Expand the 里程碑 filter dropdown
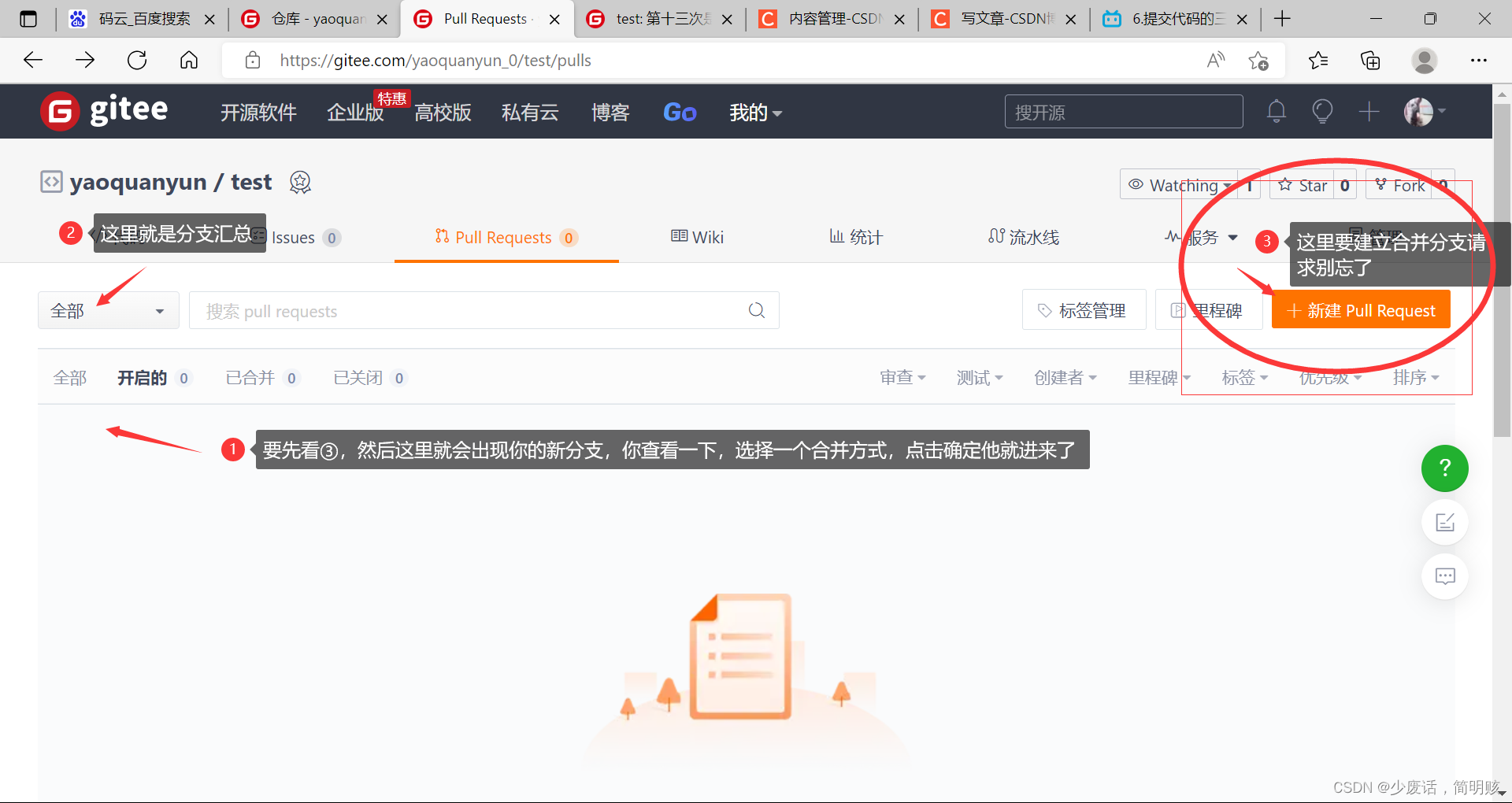1512x803 pixels. tap(1158, 378)
